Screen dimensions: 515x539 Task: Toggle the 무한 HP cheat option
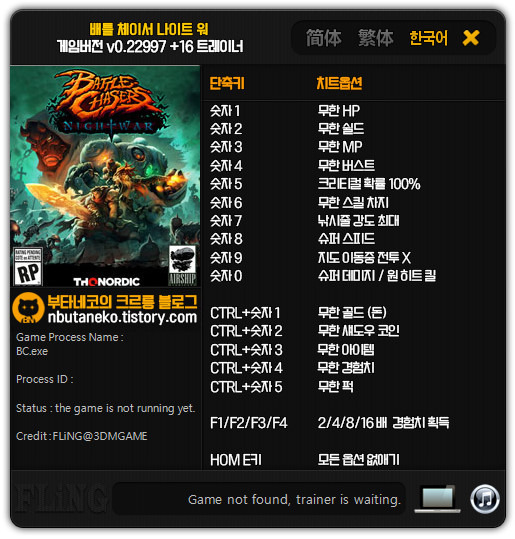[339, 111]
